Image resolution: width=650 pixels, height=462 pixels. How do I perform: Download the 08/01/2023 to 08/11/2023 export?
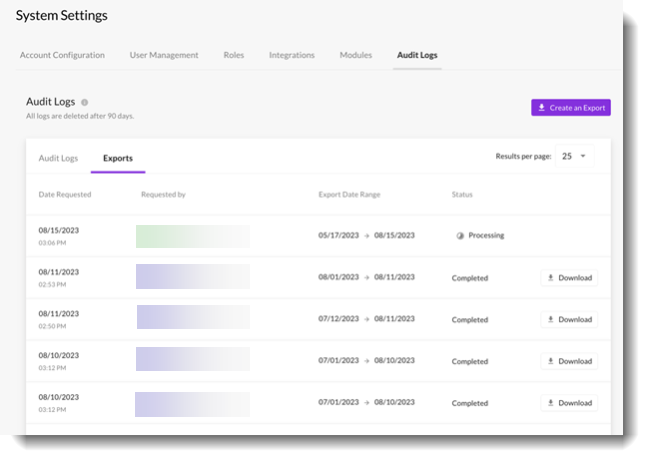569,278
